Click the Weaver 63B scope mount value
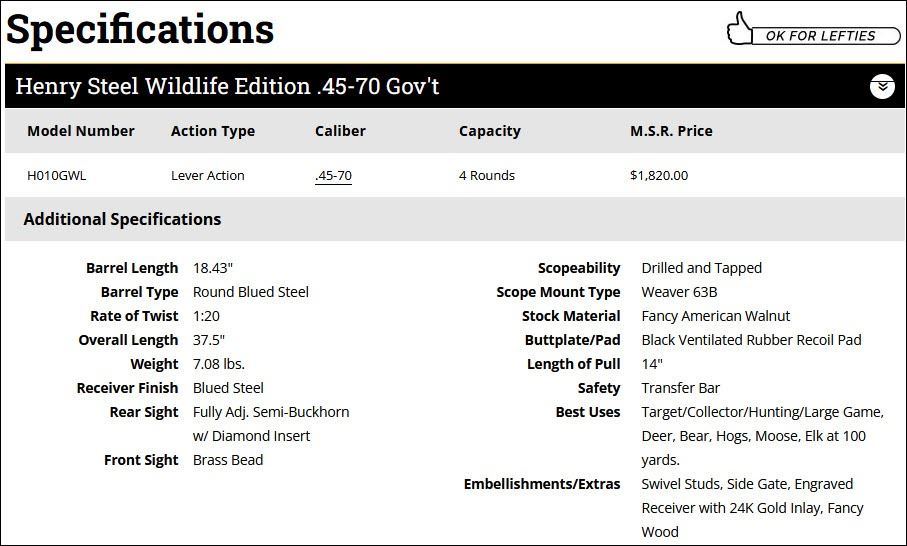This screenshot has height=546, width=907. coord(680,292)
